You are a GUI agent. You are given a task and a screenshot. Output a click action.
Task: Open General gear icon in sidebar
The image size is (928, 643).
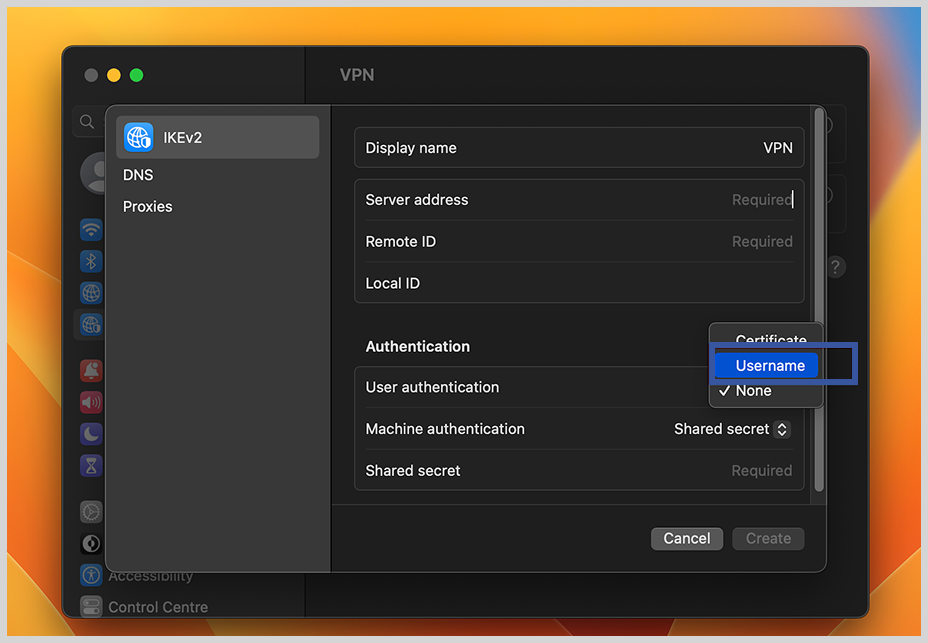click(91, 512)
